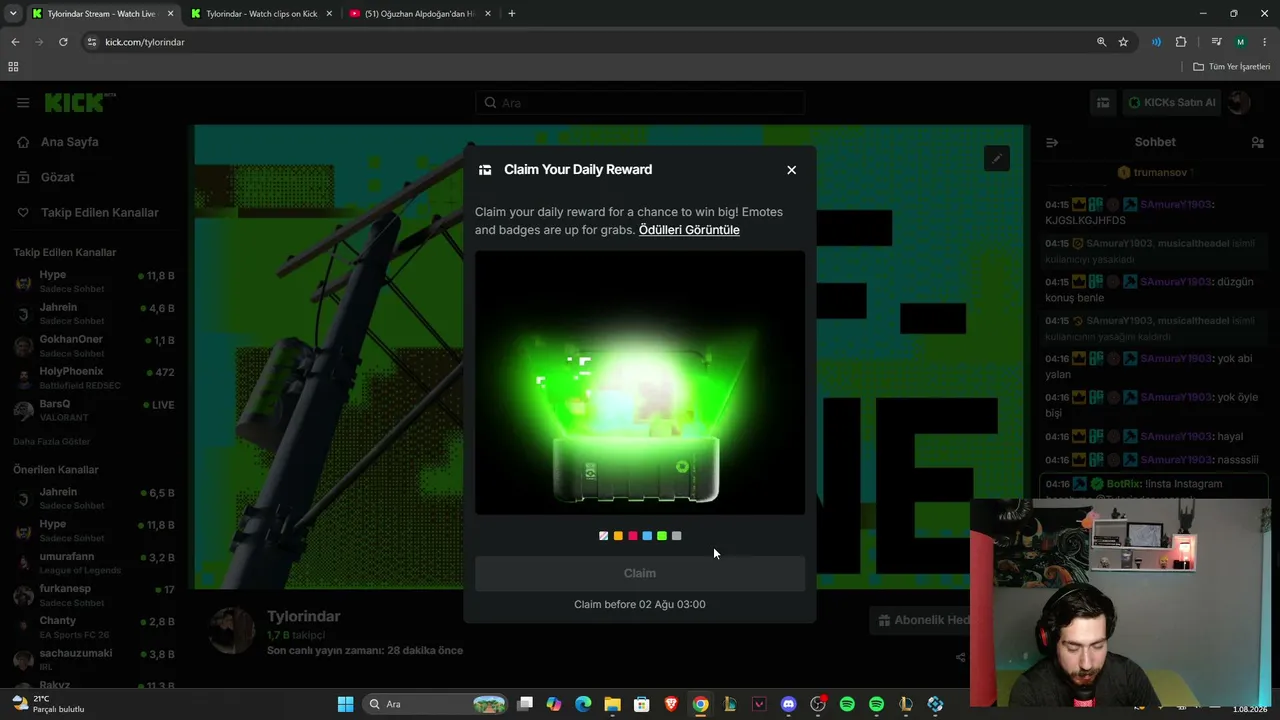This screenshot has width=1280, height=720.
Task: Select the green rarity swatch
Action: pyautogui.click(x=662, y=536)
